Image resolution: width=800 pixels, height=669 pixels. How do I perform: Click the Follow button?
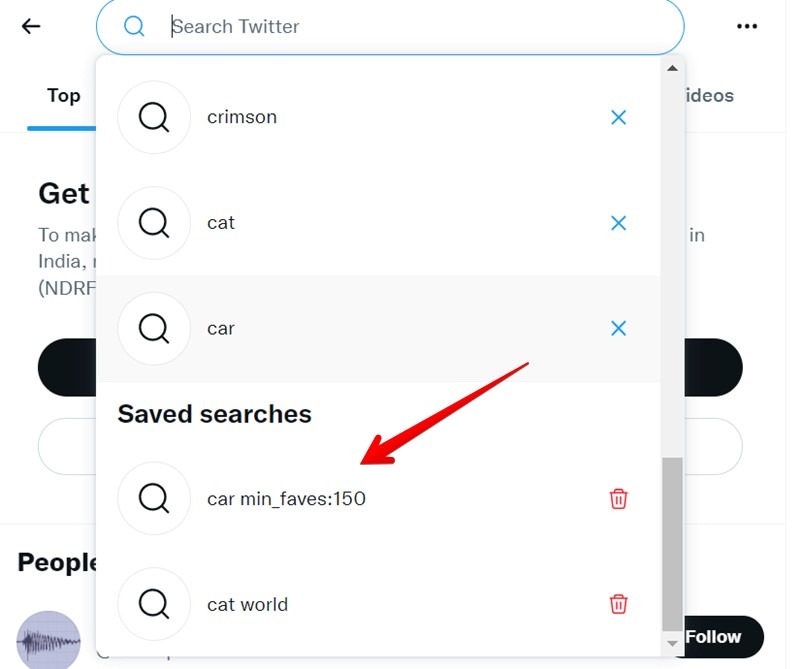714,637
